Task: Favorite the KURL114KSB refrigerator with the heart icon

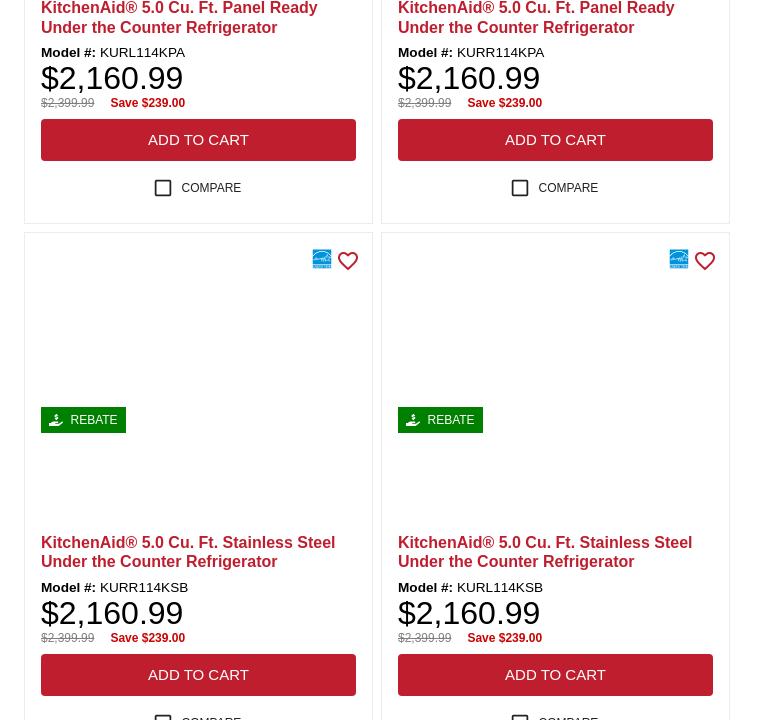Action: click(705, 261)
